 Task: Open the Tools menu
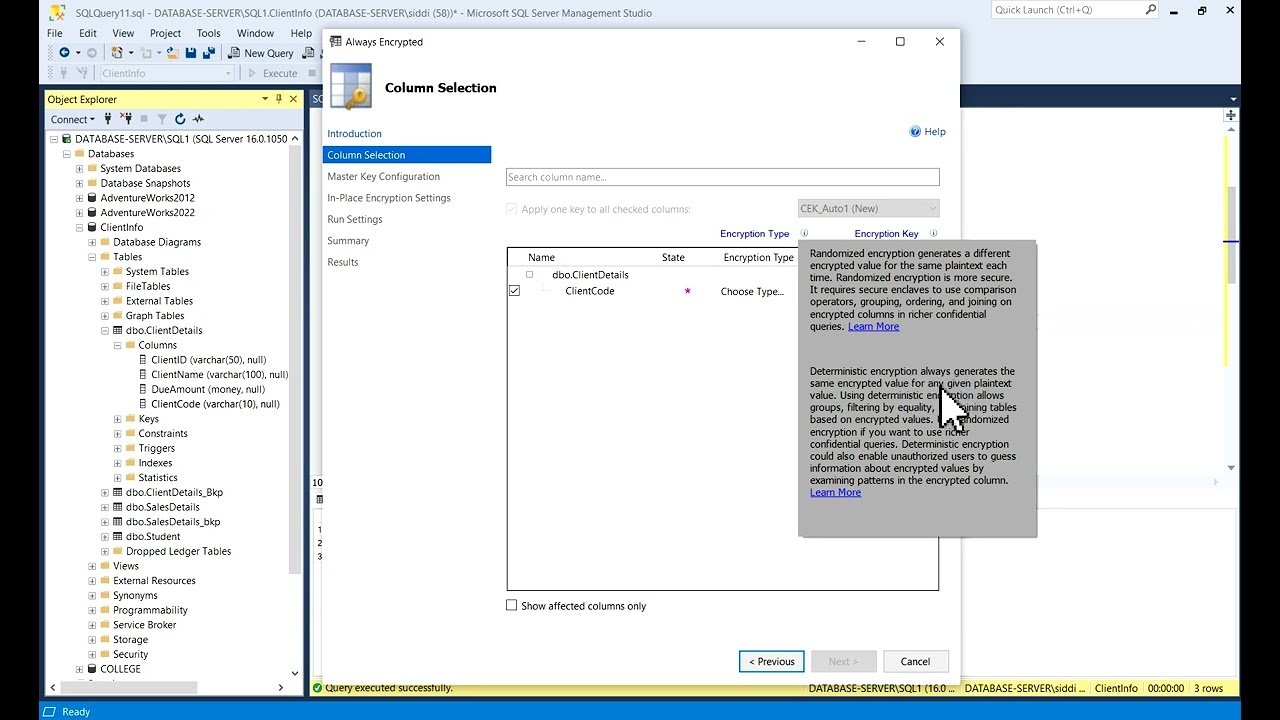(x=209, y=33)
